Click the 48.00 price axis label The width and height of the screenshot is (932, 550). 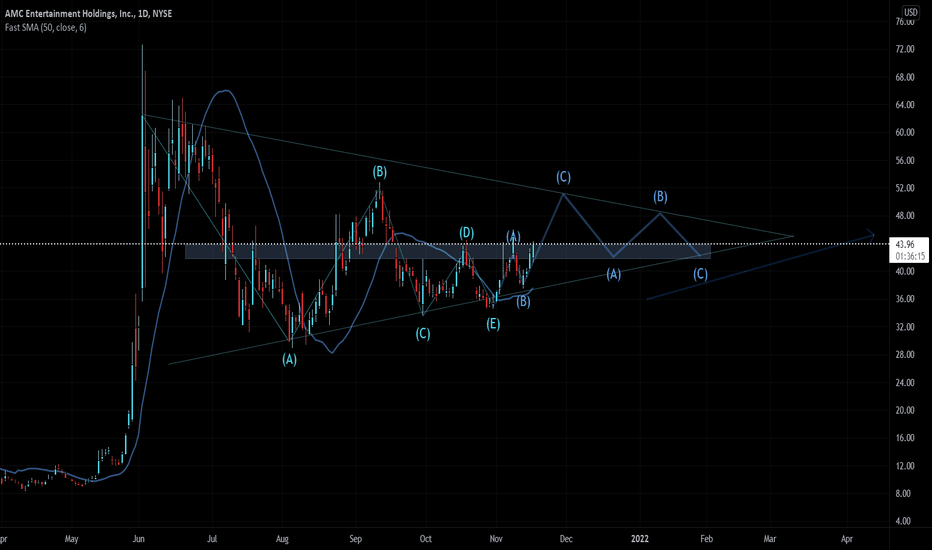(x=905, y=216)
